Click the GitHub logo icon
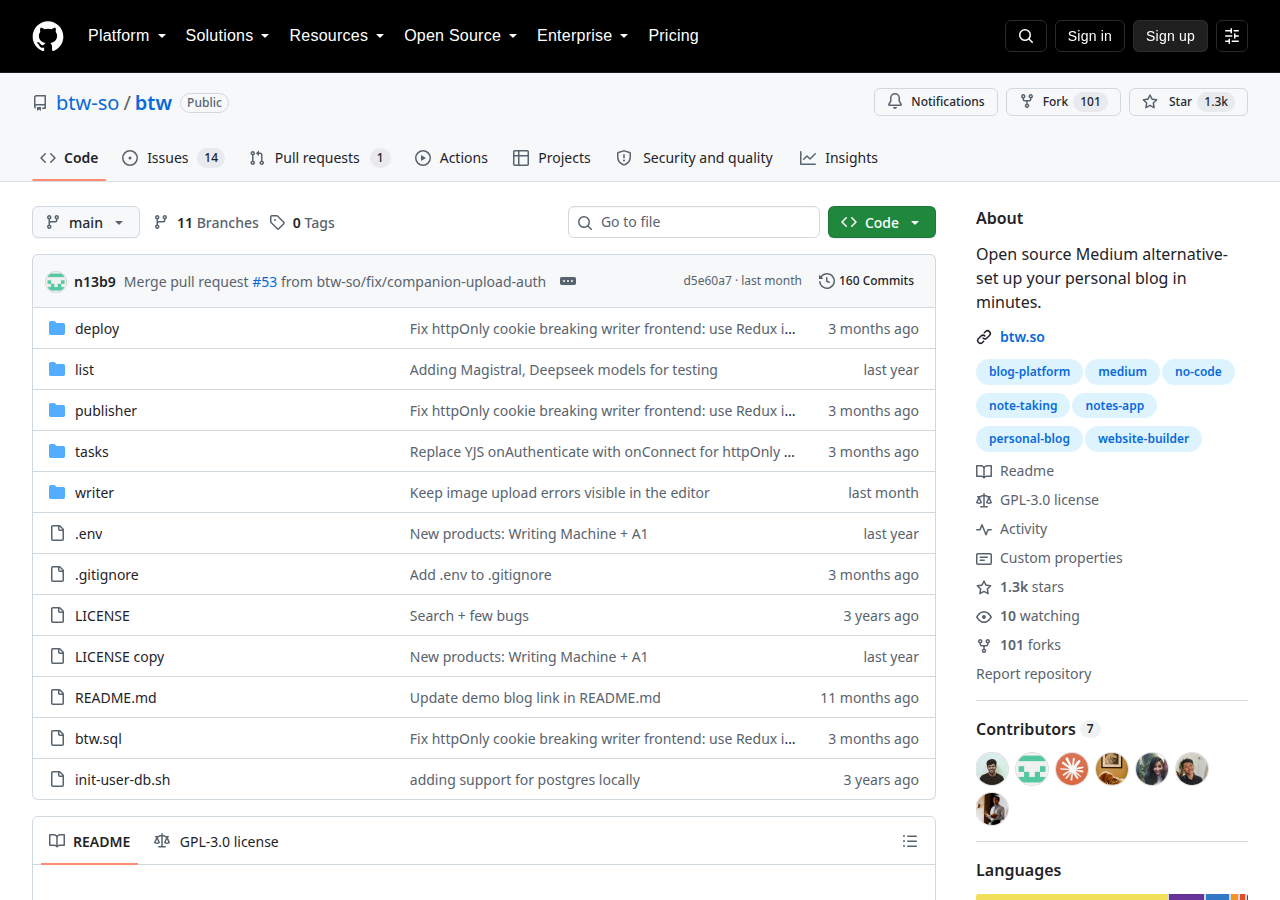 (48, 36)
